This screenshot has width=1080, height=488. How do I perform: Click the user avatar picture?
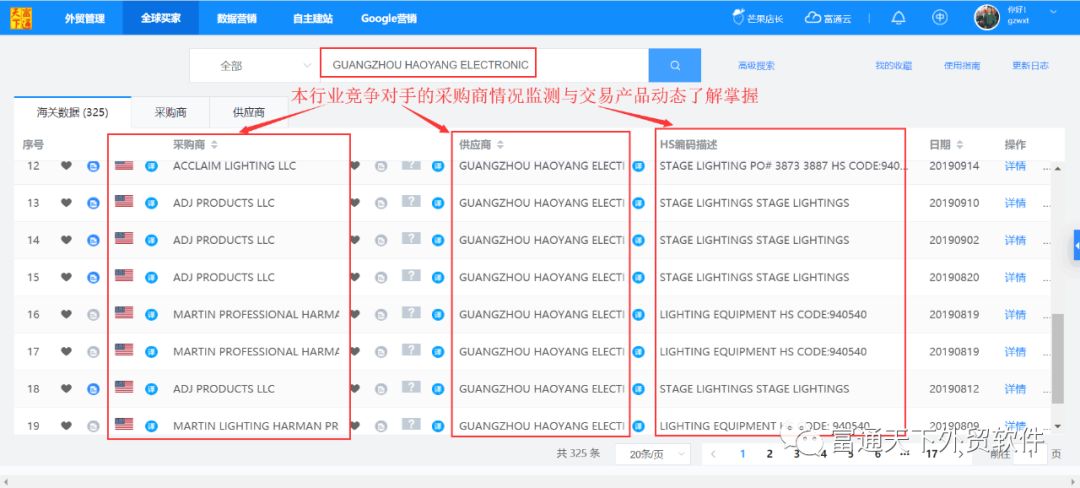click(x=986, y=17)
